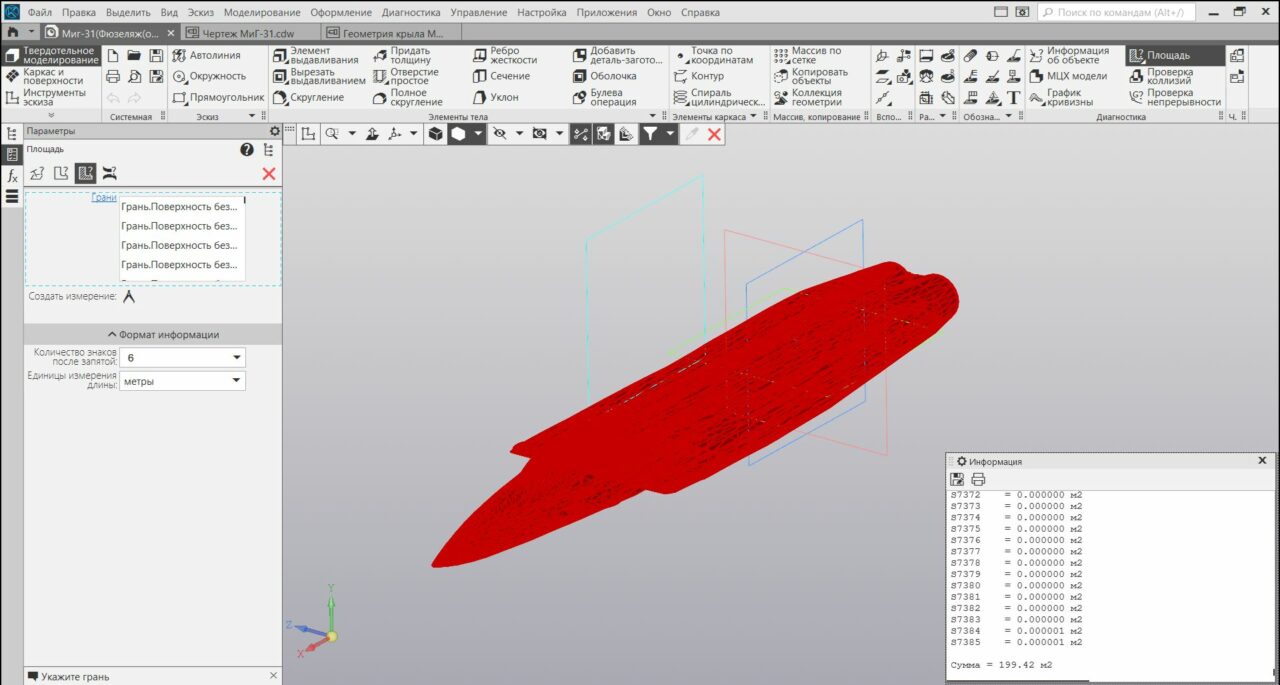Open the Моделирование menu
Viewport: 1280px width, 685px height.
[x=262, y=13]
